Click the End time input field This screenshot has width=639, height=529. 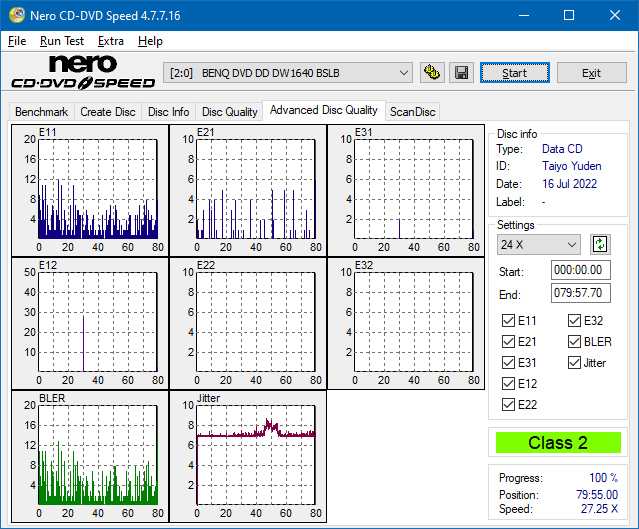[580, 293]
